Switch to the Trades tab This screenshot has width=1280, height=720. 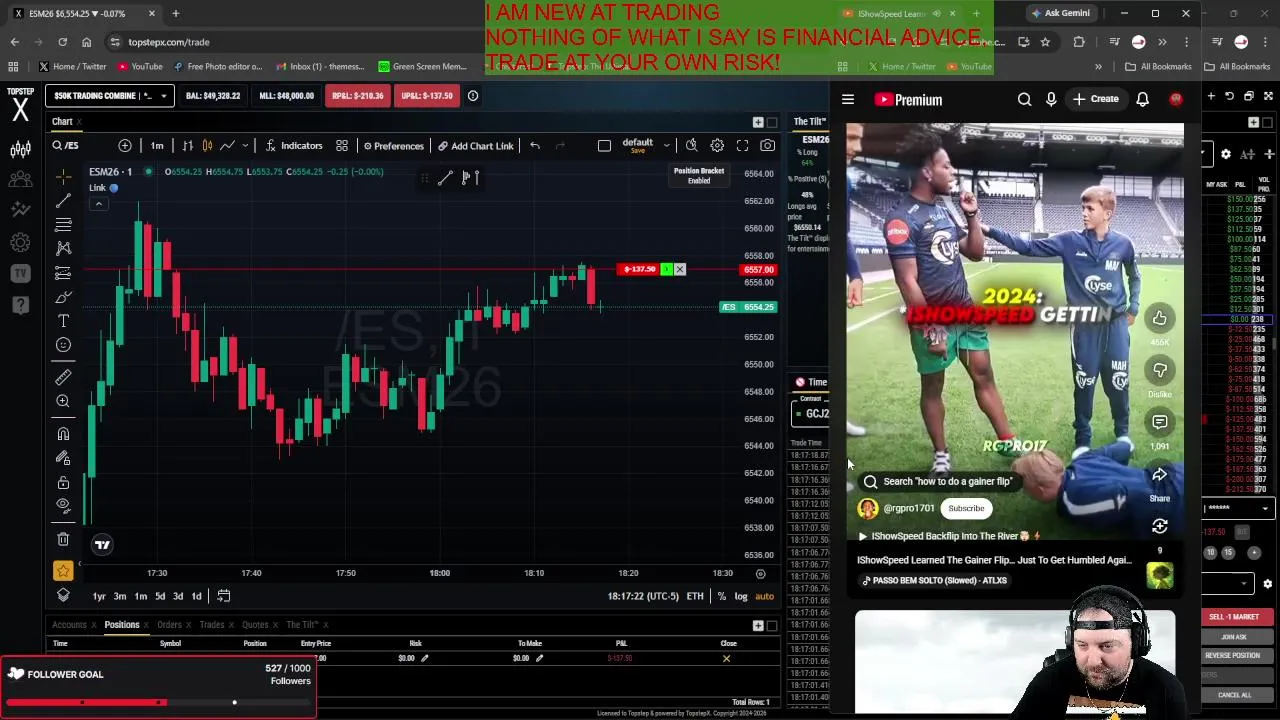pos(211,625)
